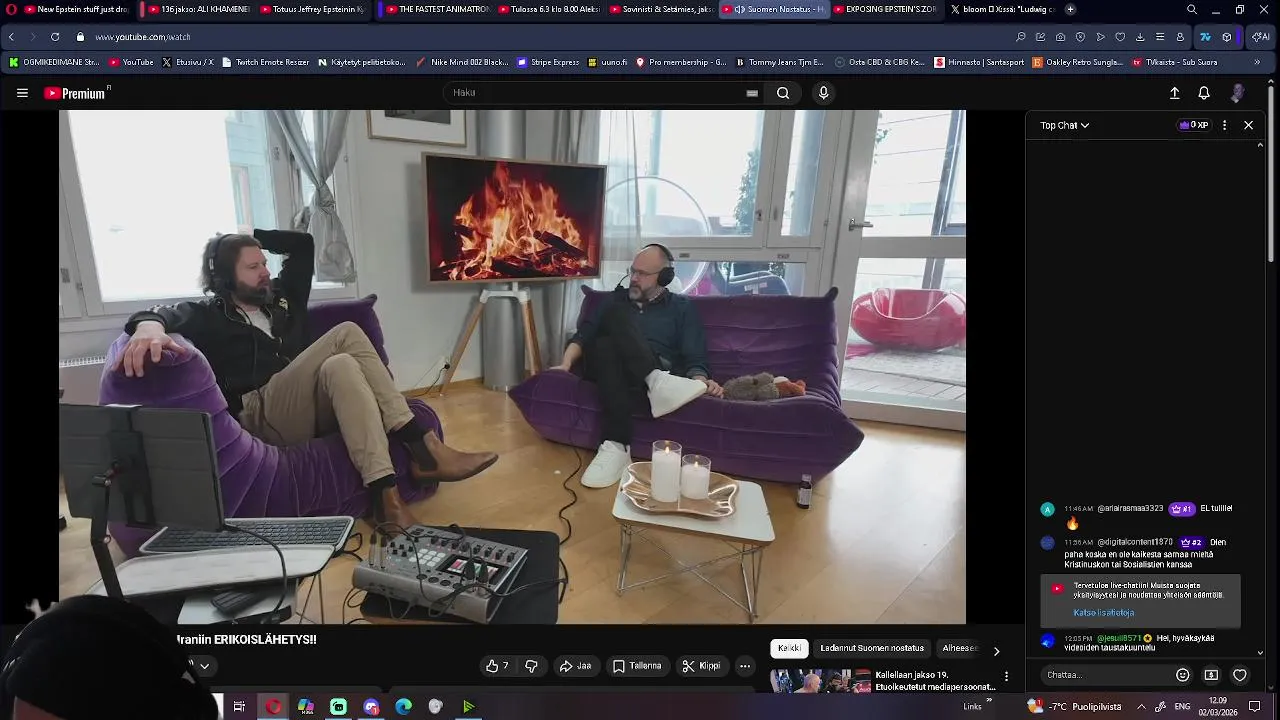The image size is (1280, 720).
Task: Click the Chattaa message input field
Action: [1105, 675]
